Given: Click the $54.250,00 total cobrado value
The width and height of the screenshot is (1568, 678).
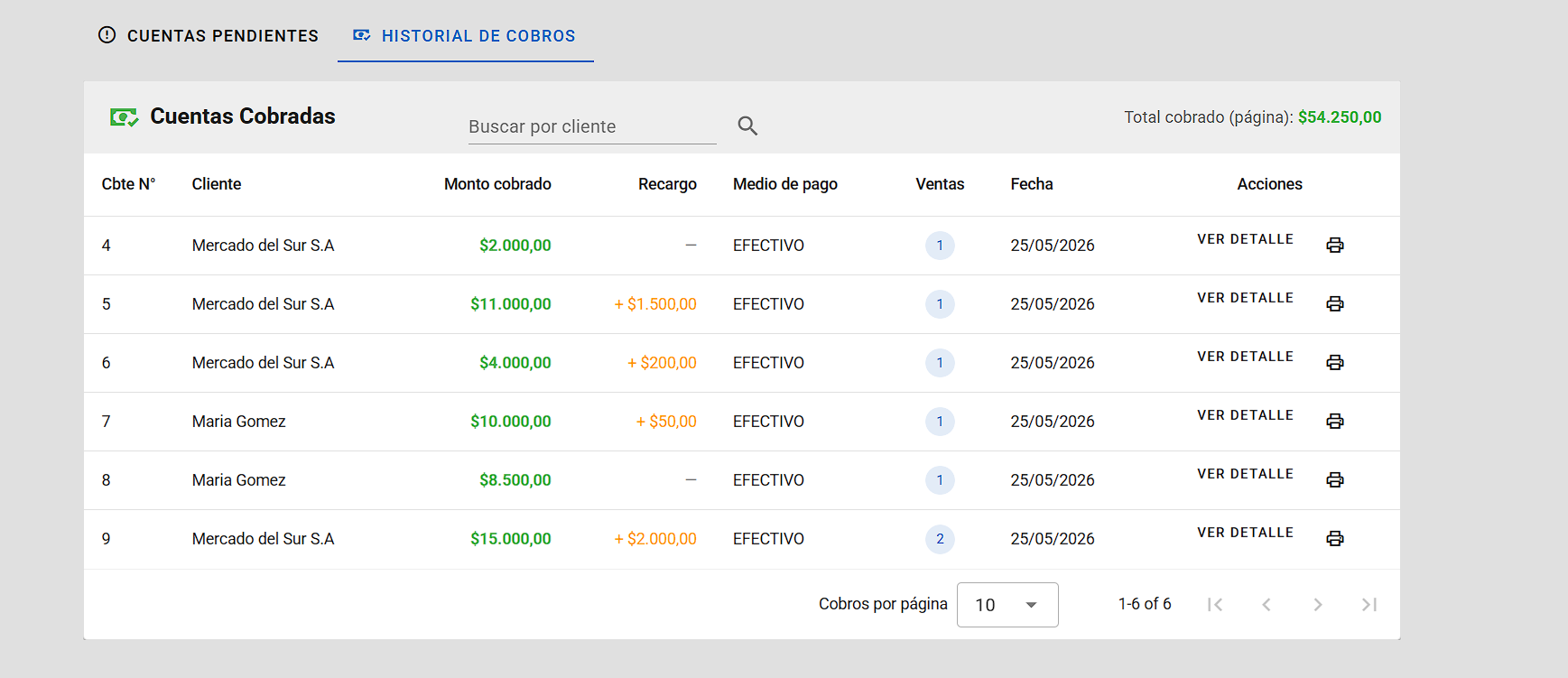Looking at the screenshot, I should [1340, 117].
